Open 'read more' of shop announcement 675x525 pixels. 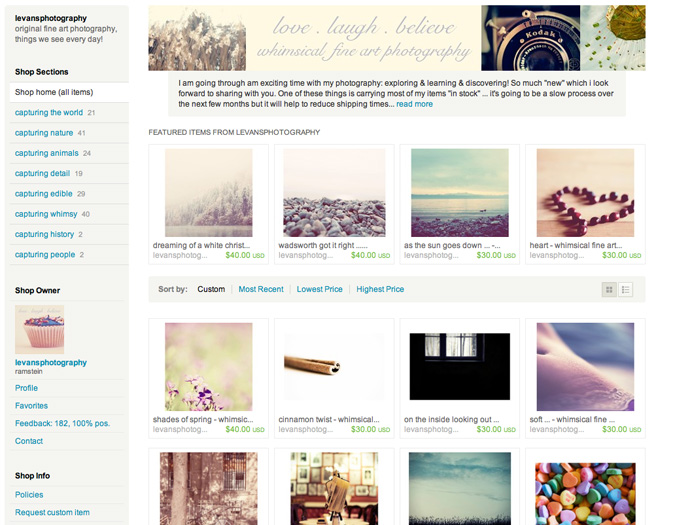coord(414,104)
